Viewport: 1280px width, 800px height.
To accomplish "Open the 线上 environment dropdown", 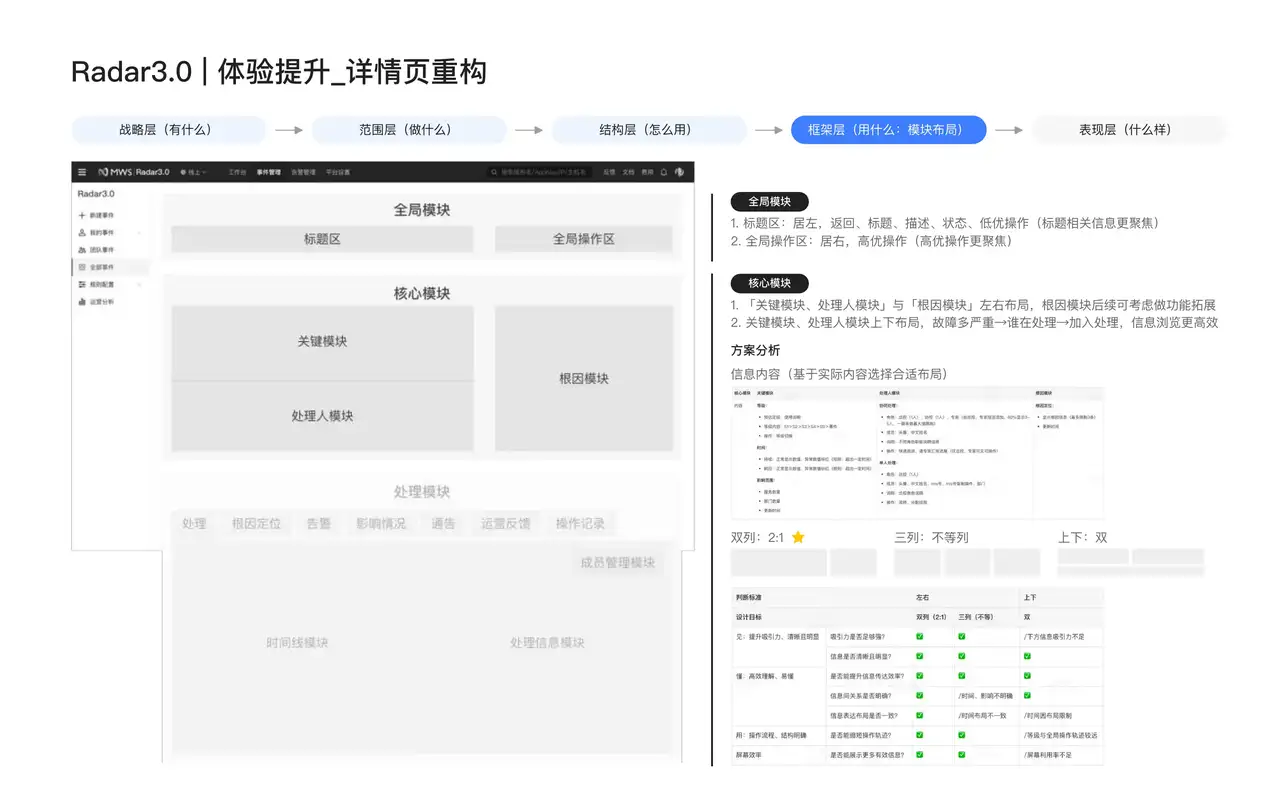I will (192, 172).
